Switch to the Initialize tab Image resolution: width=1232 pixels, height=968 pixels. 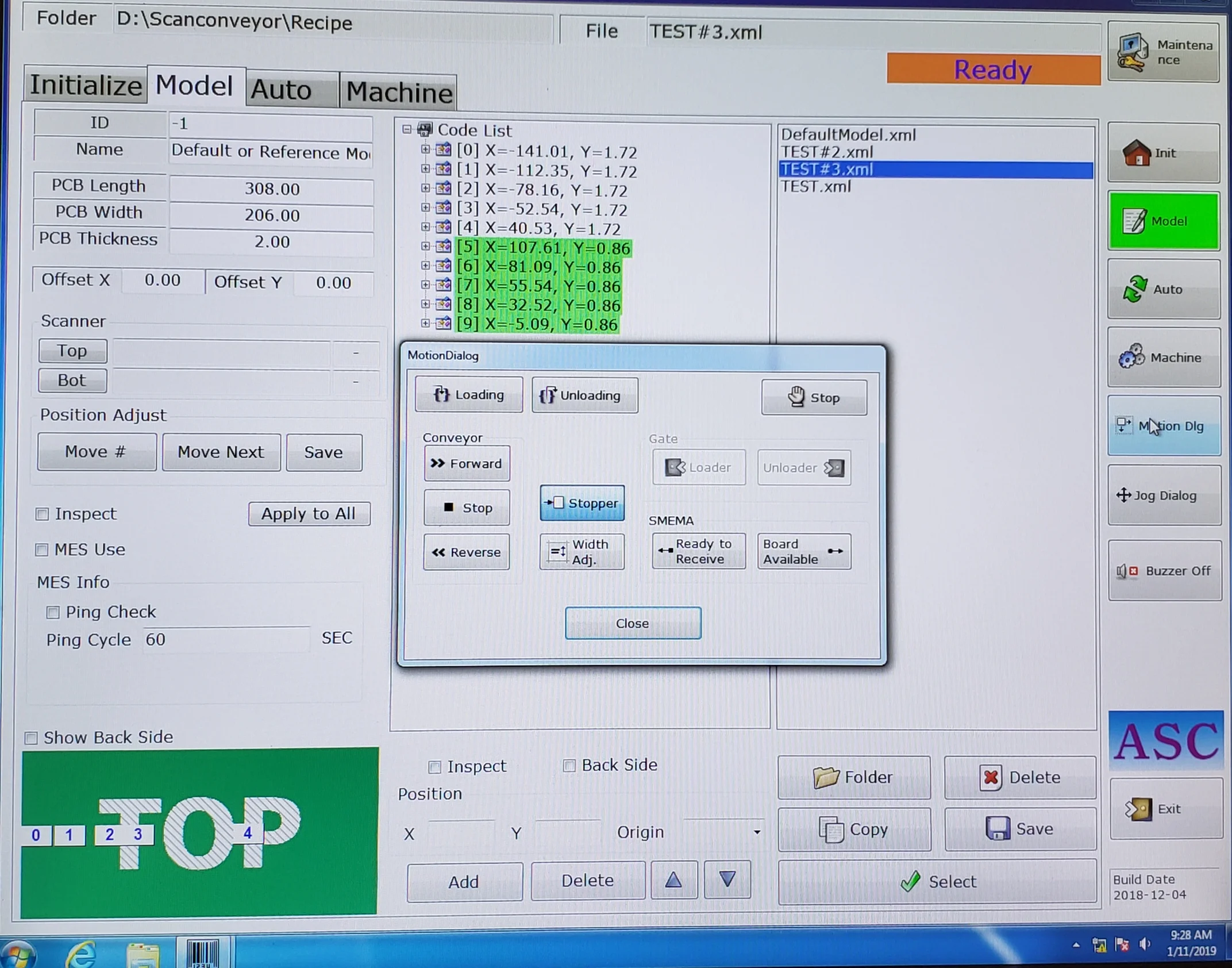86,86
